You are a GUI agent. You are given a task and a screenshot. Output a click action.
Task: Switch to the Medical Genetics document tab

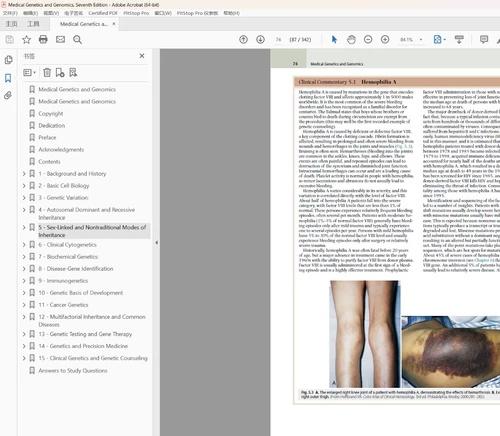[83, 24]
